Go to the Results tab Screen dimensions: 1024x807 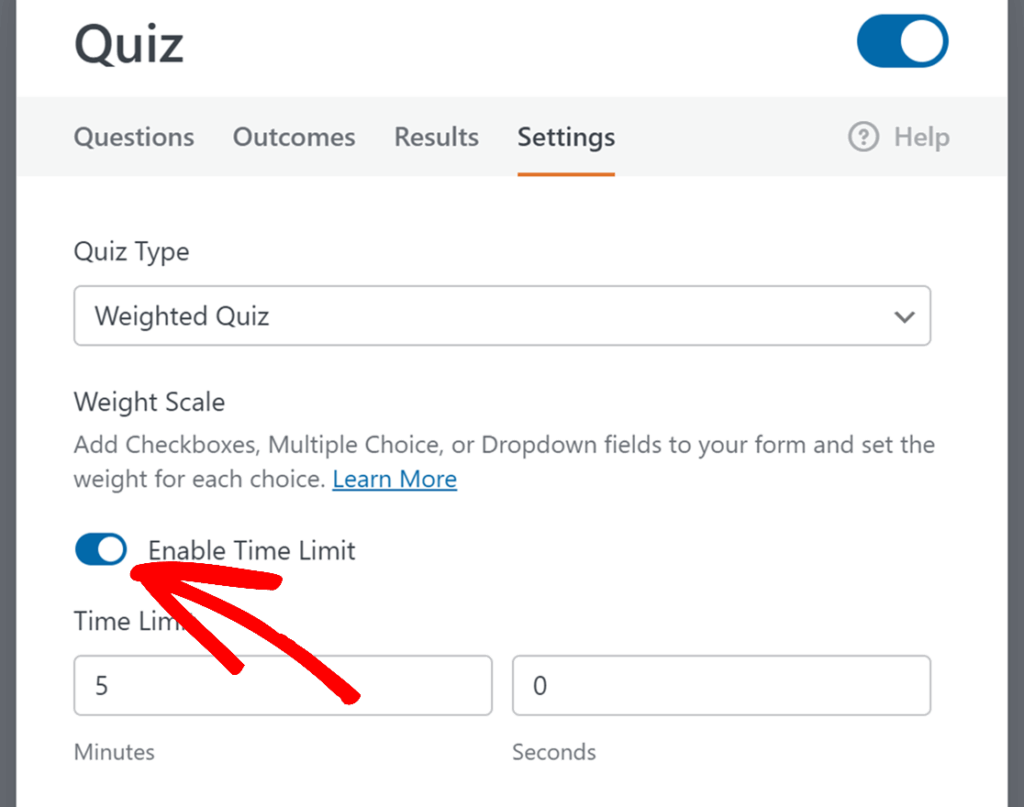click(436, 137)
